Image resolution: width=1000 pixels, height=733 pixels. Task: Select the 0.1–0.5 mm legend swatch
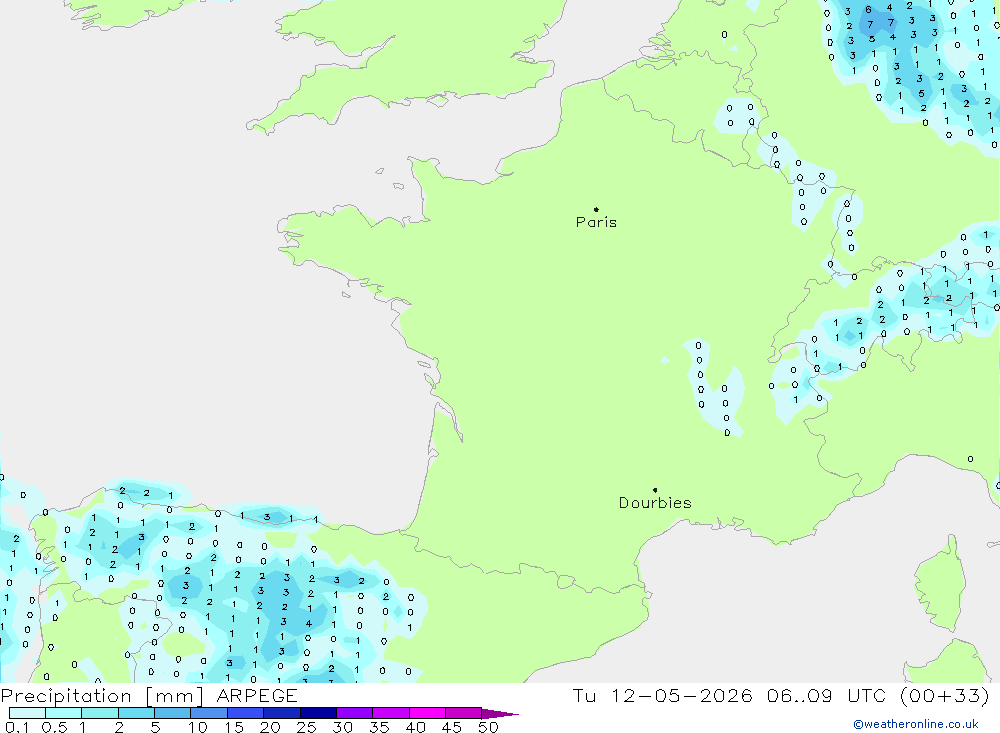(27, 713)
